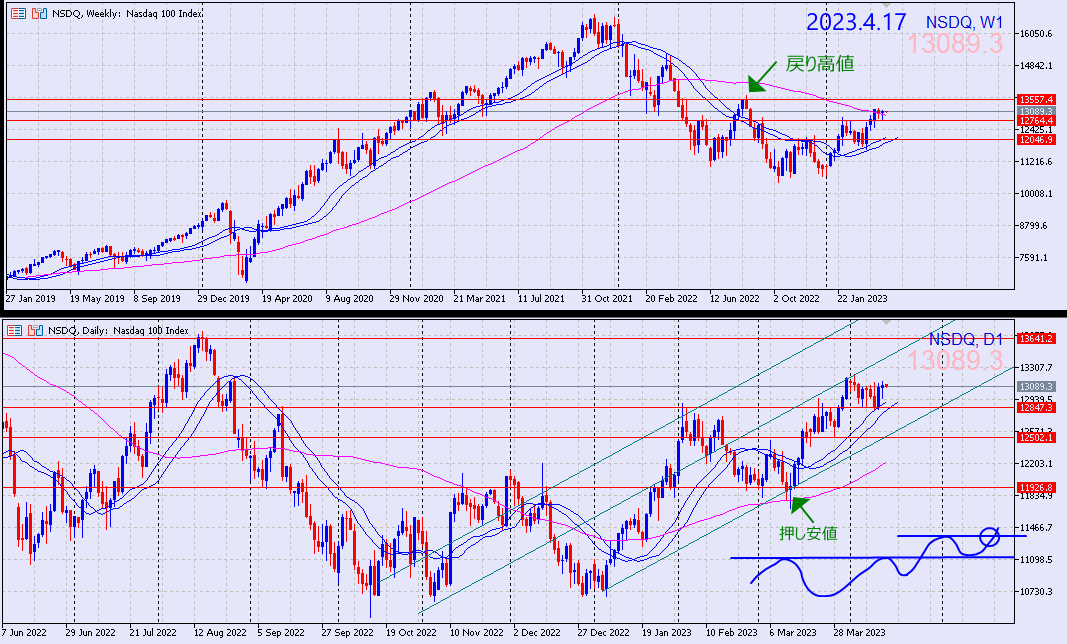Click the '10 Feb 2023' time scale label
This screenshot has width=1067, height=644.
[x=732, y=632]
